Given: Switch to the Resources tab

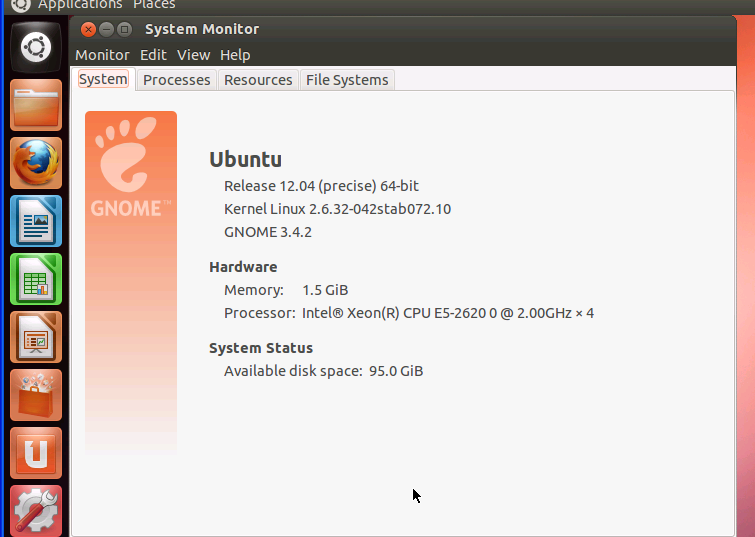Looking at the screenshot, I should 258,80.
